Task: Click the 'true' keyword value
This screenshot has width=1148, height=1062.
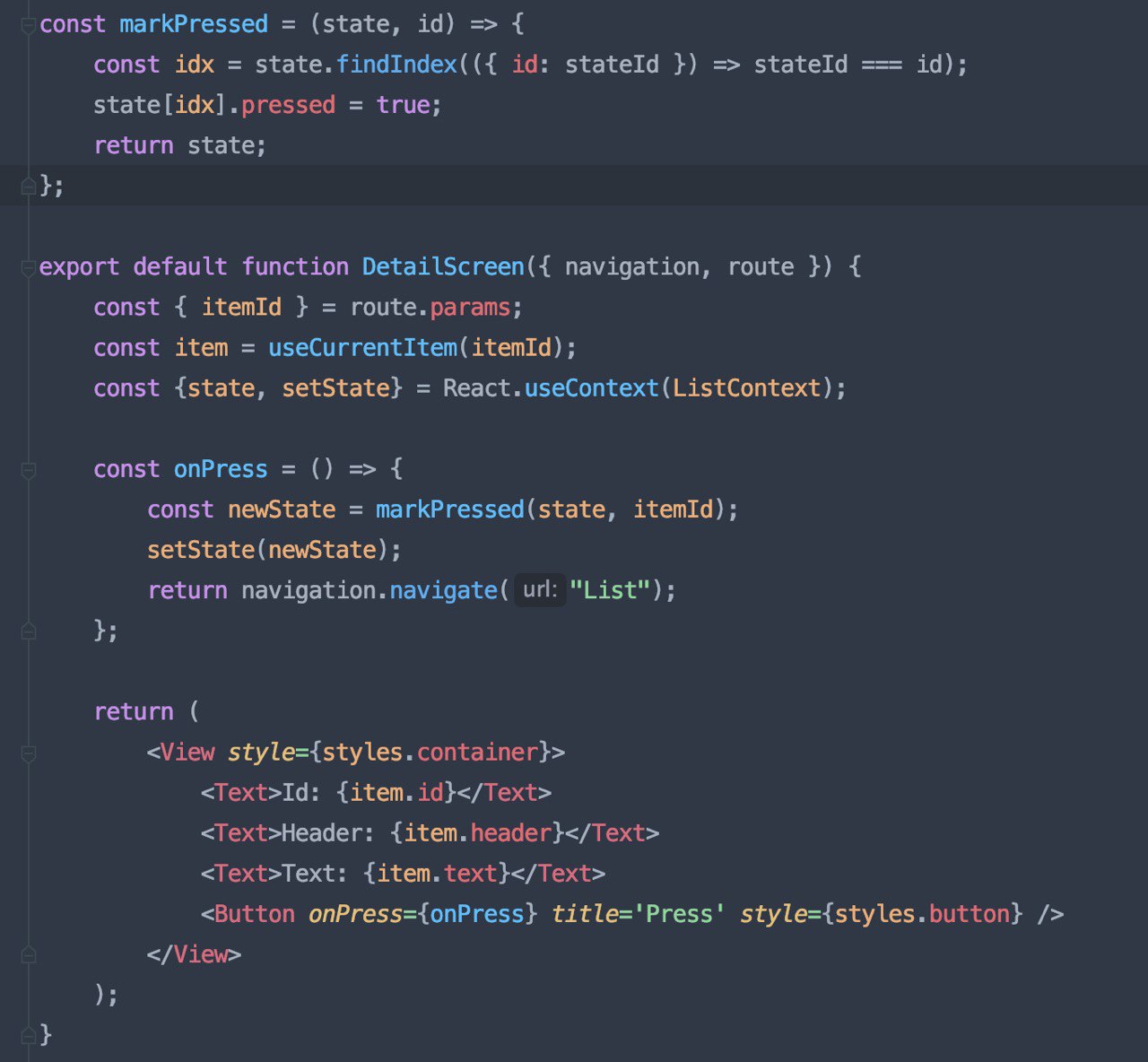Action: pos(403,105)
